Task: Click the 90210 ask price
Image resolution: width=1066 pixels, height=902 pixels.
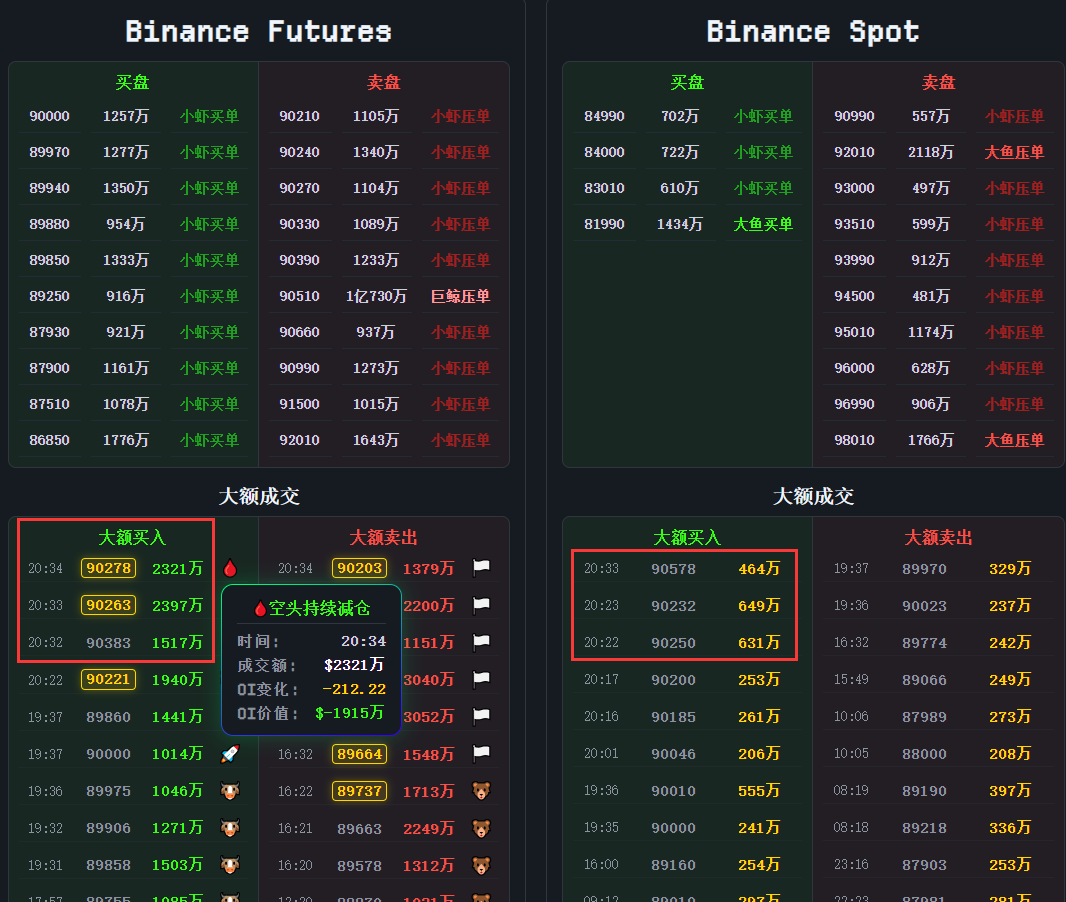Action: pyautogui.click(x=299, y=116)
